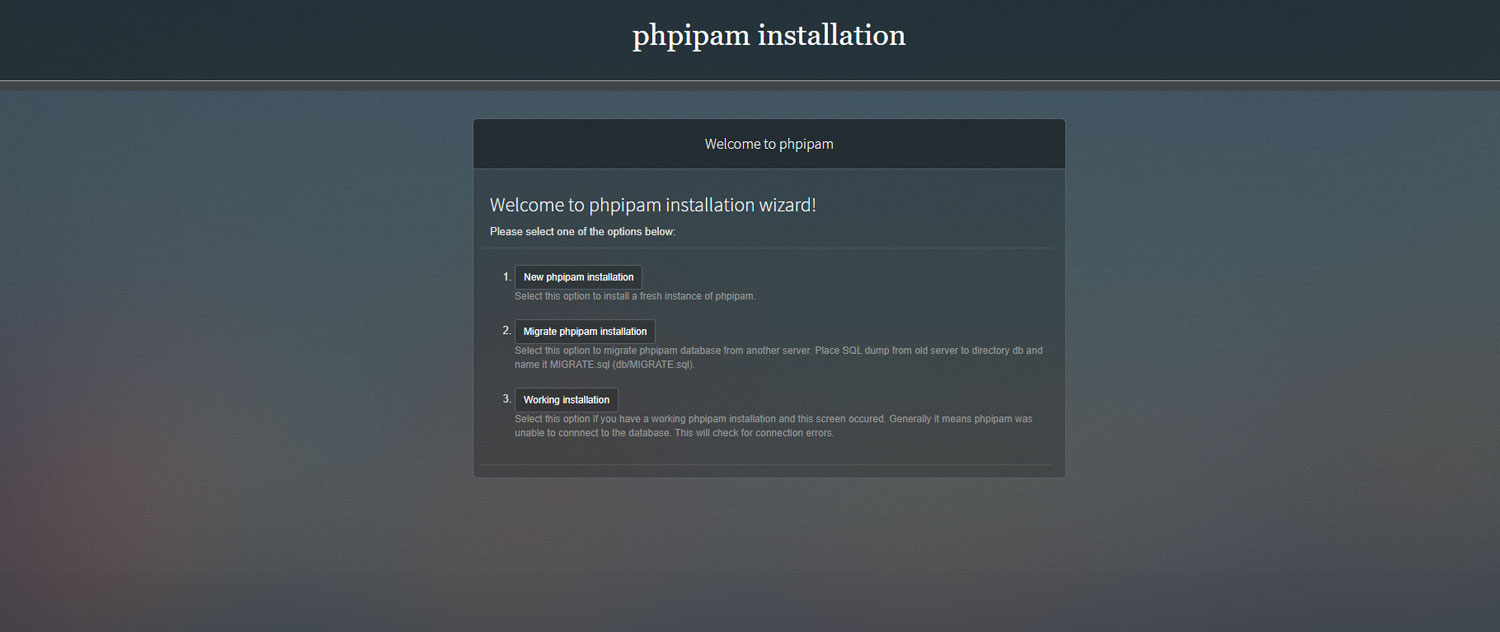The width and height of the screenshot is (1500, 632).
Task: Click list number 1 beside New installation
Action: coord(507,277)
